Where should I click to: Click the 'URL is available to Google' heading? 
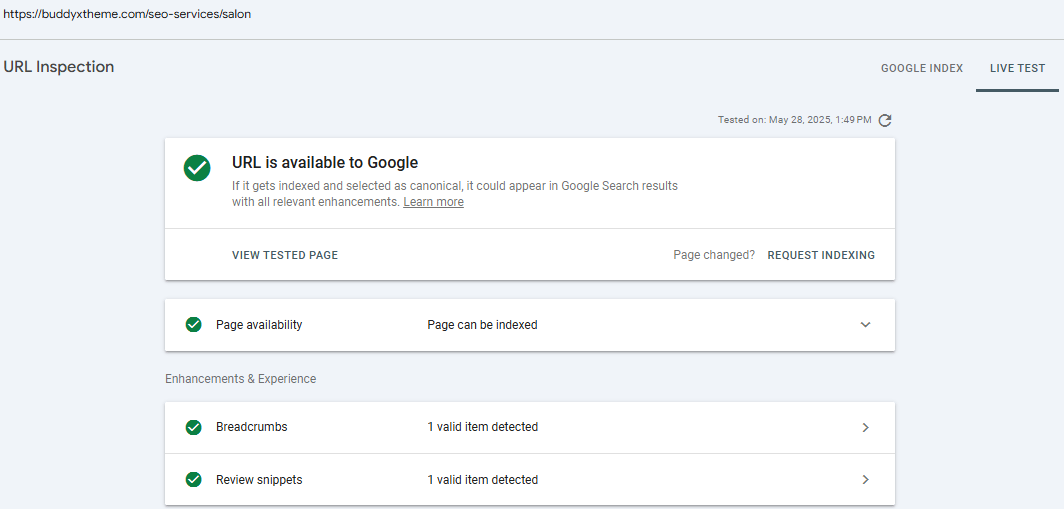[x=325, y=162]
